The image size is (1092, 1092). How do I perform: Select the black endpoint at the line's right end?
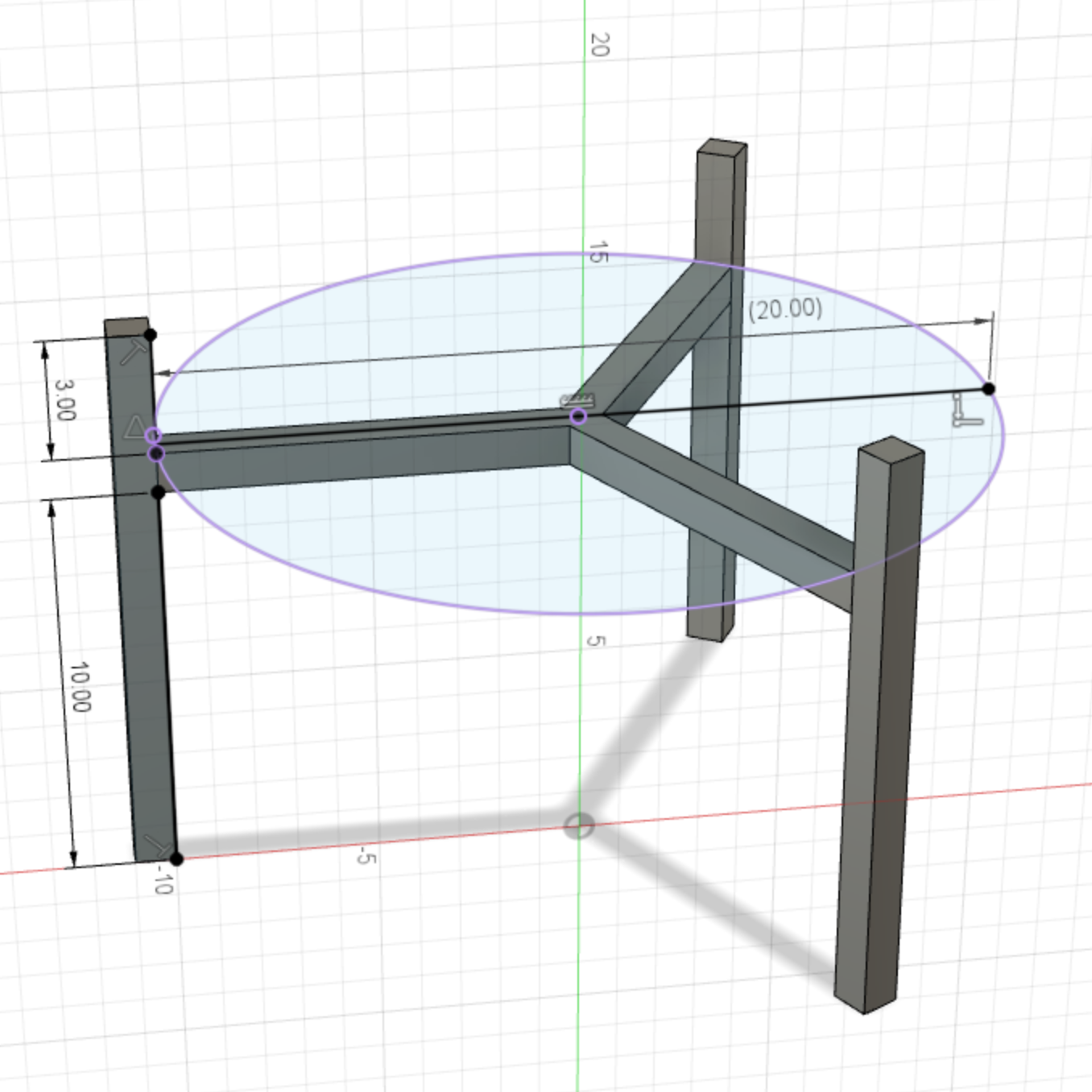tap(988, 389)
